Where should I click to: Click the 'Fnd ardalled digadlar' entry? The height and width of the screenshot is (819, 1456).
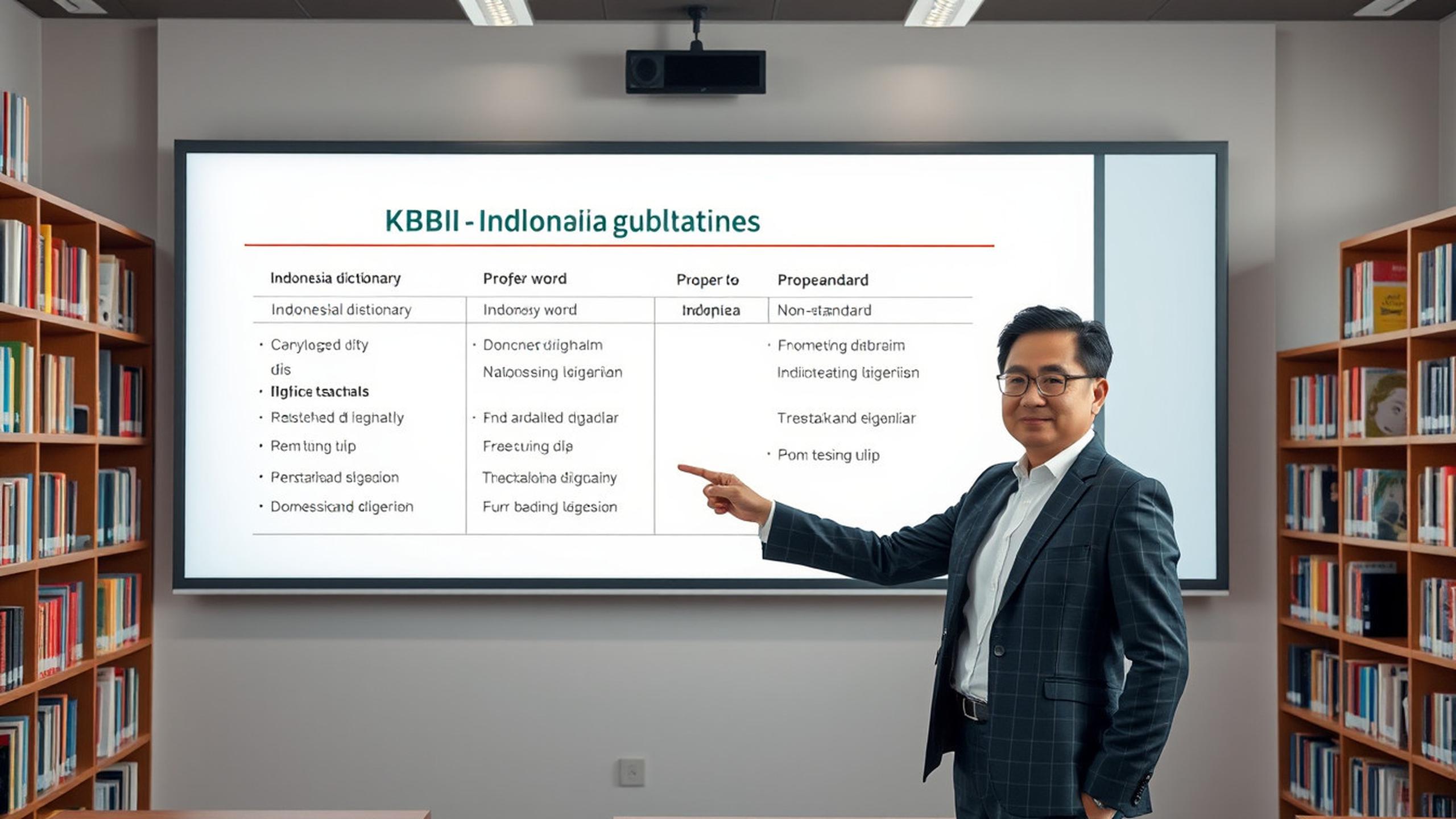[550, 418]
